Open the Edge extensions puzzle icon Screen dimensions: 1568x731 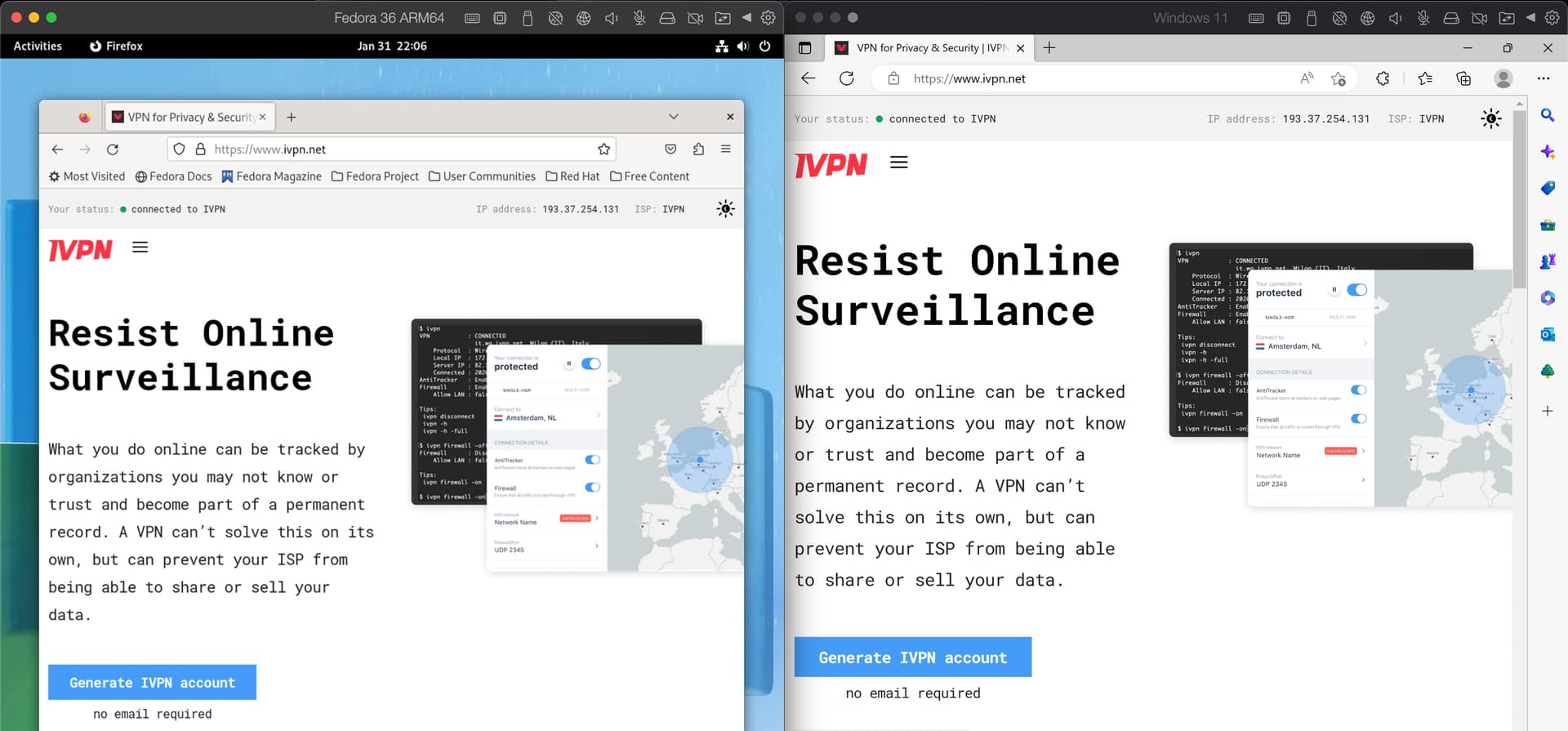pos(1383,78)
